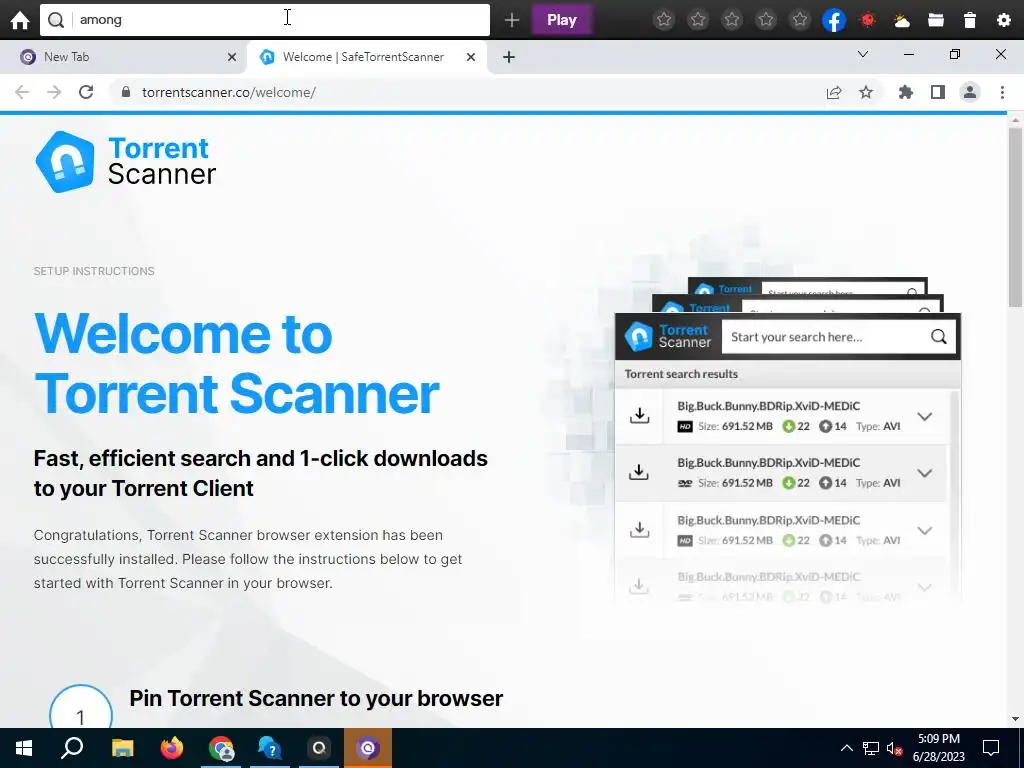Screen dimensions: 1024x768
Task: Open the white folder icon in top bar
Action: click(x=936, y=20)
